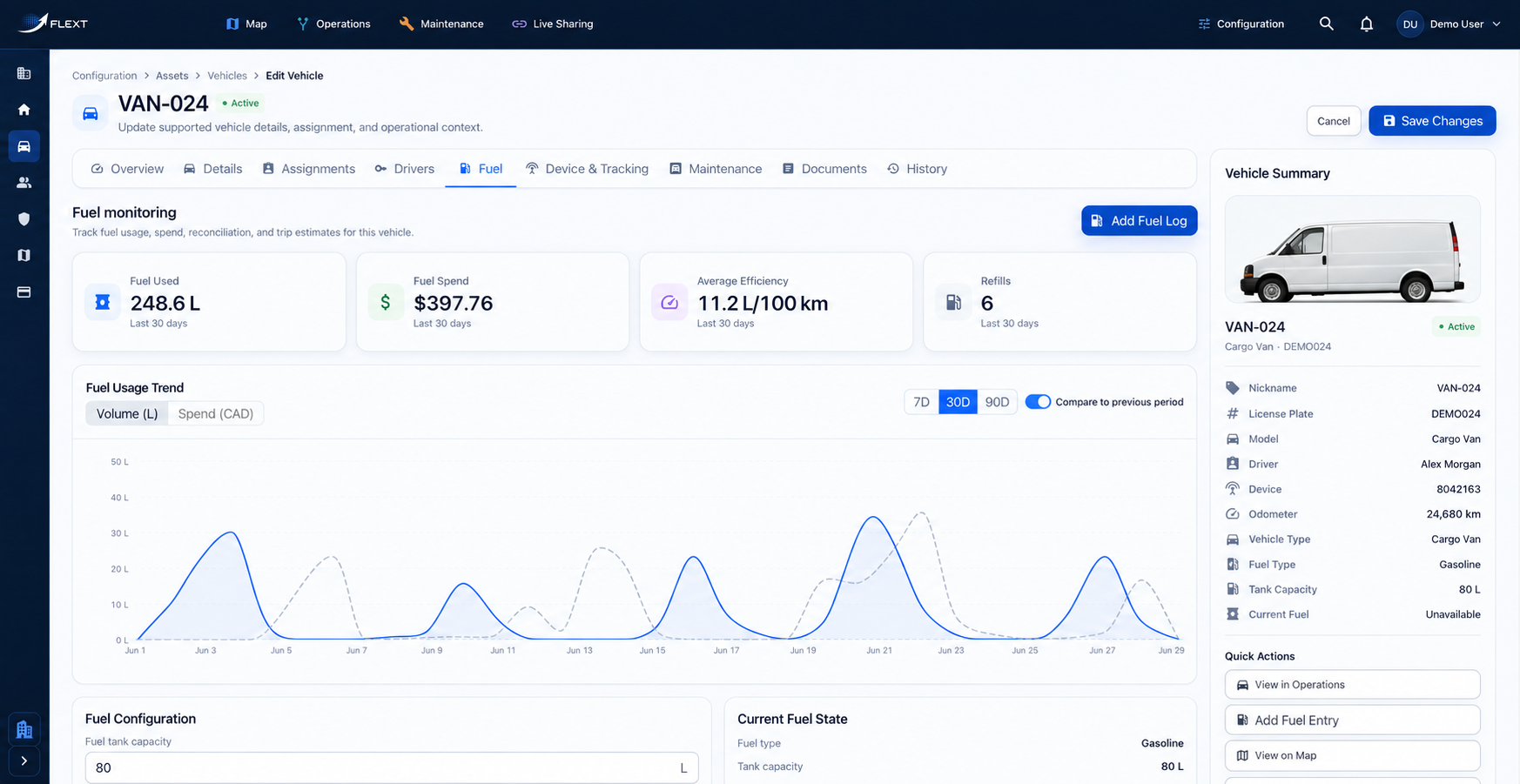Click the Fuel Used card icon

(x=103, y=302)
